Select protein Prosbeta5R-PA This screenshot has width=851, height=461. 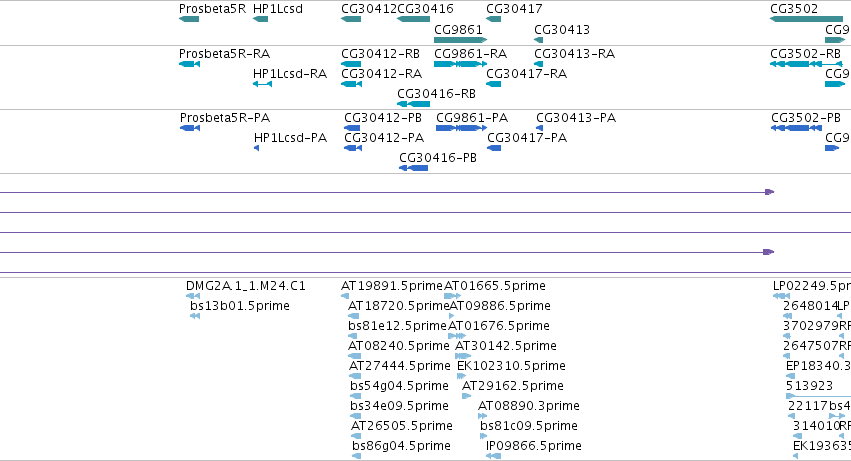pos(225,118)
